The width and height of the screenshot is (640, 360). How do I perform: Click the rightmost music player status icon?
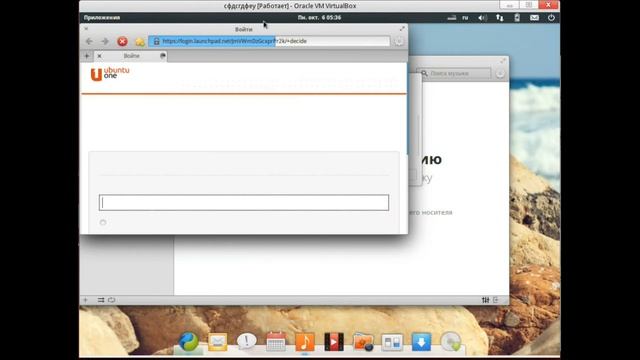(496, 300)
